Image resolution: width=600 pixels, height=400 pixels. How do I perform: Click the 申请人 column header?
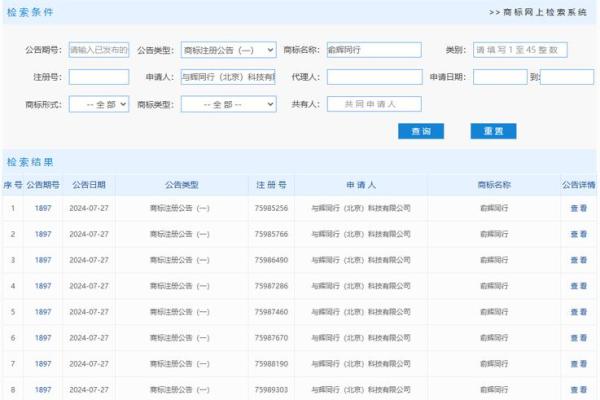click(361, 185)
